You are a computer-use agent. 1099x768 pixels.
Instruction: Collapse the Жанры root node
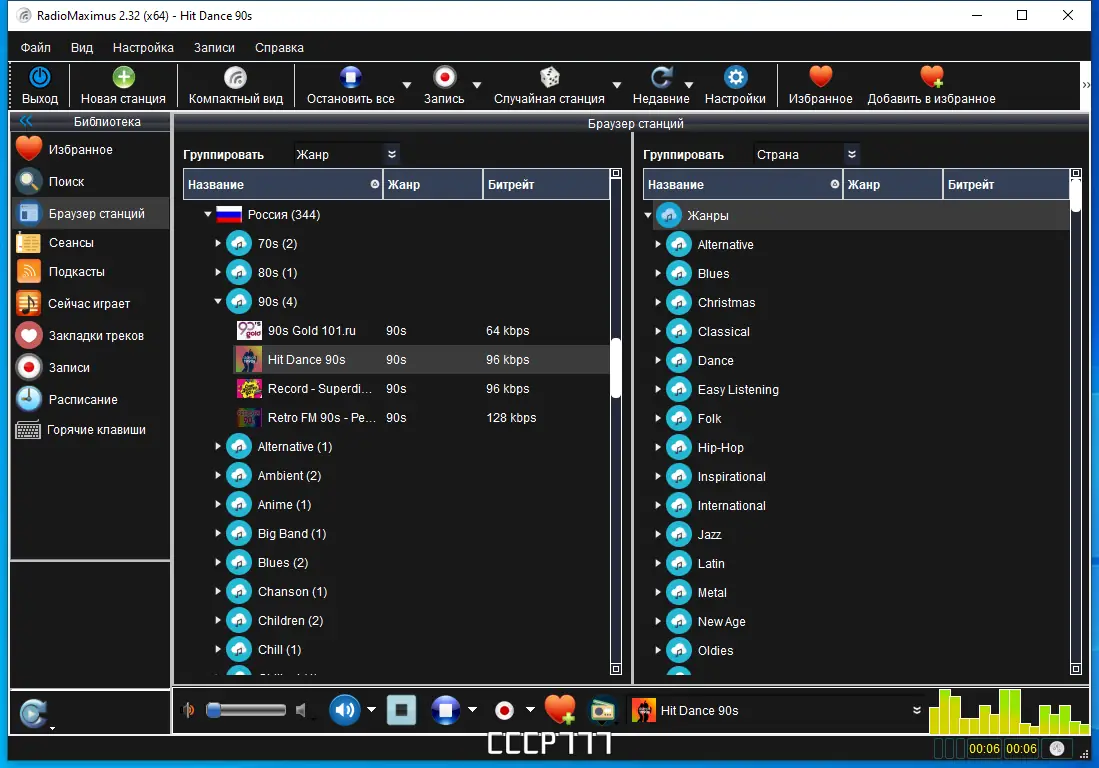point(648,215)
